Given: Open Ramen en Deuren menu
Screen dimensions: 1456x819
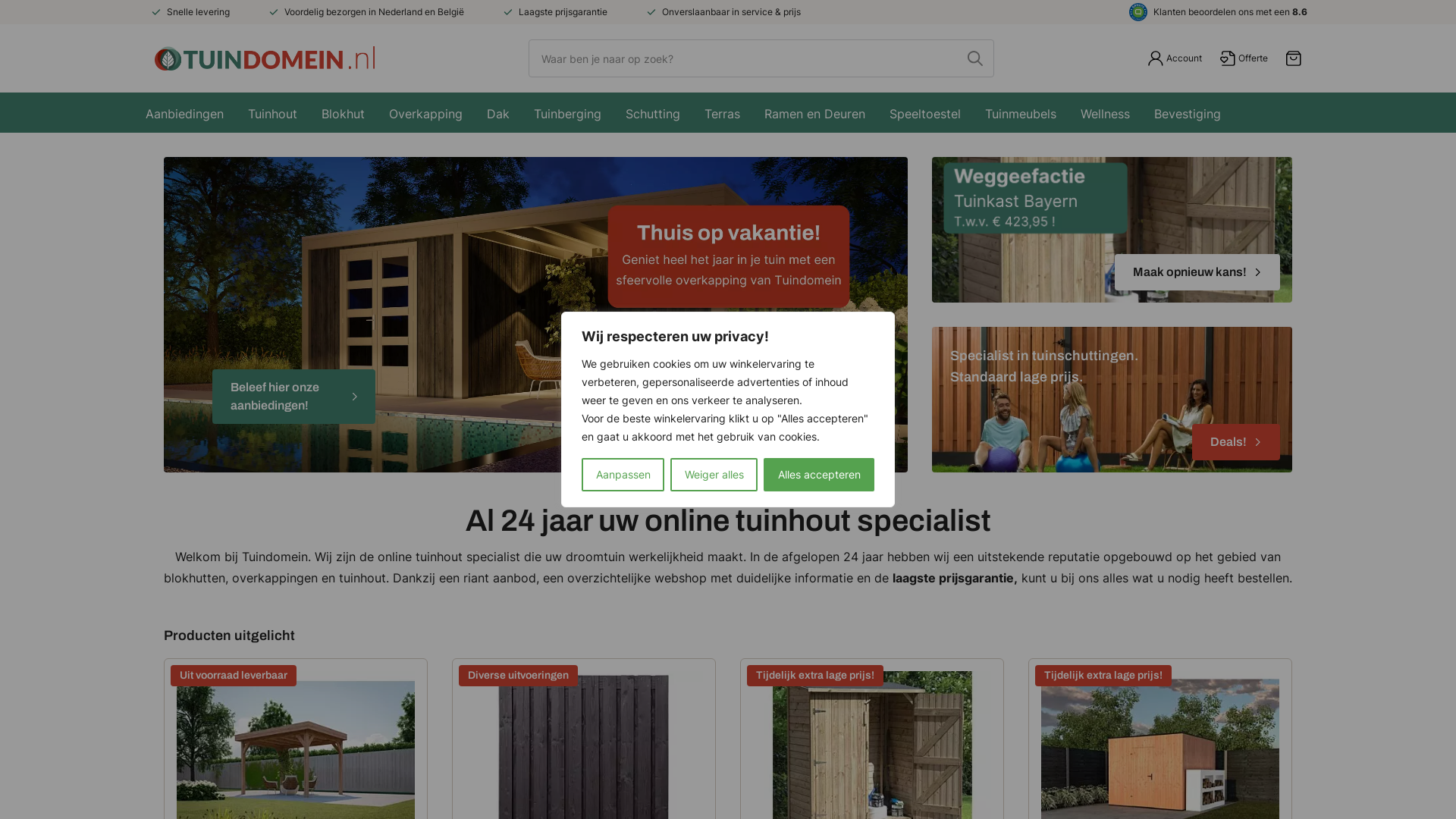Looking at the screenshot, I should coord(814,114).
